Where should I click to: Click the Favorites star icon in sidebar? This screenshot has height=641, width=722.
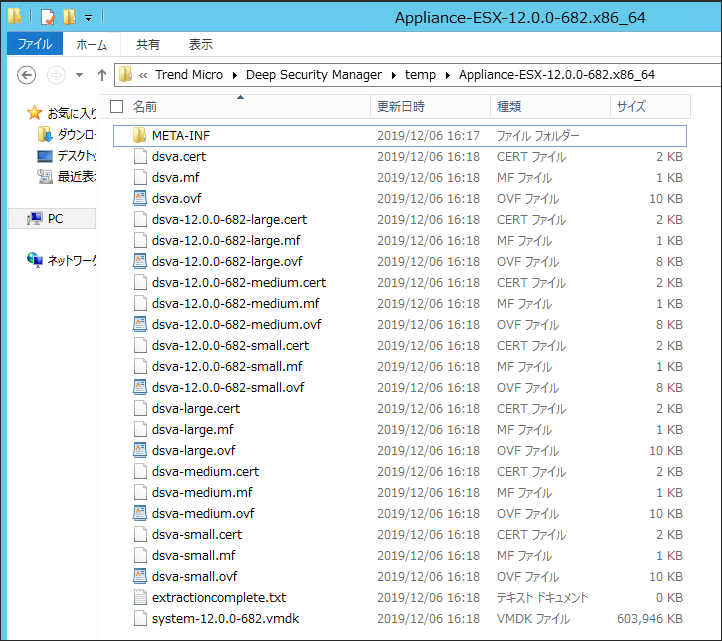[35, 113]
